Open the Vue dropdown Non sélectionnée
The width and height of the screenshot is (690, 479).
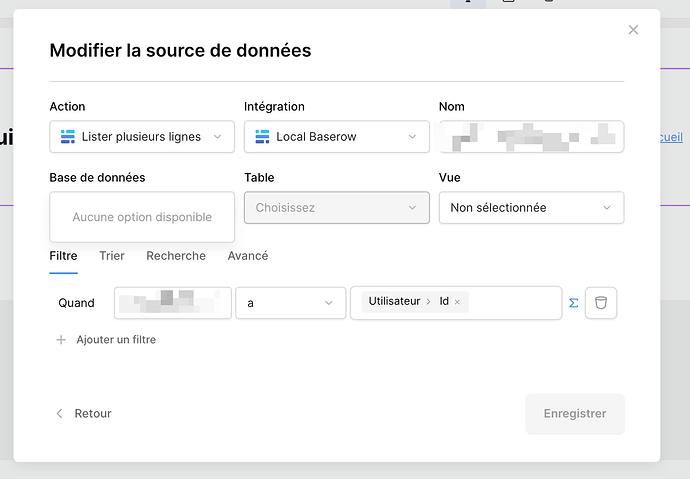point(531,208)
